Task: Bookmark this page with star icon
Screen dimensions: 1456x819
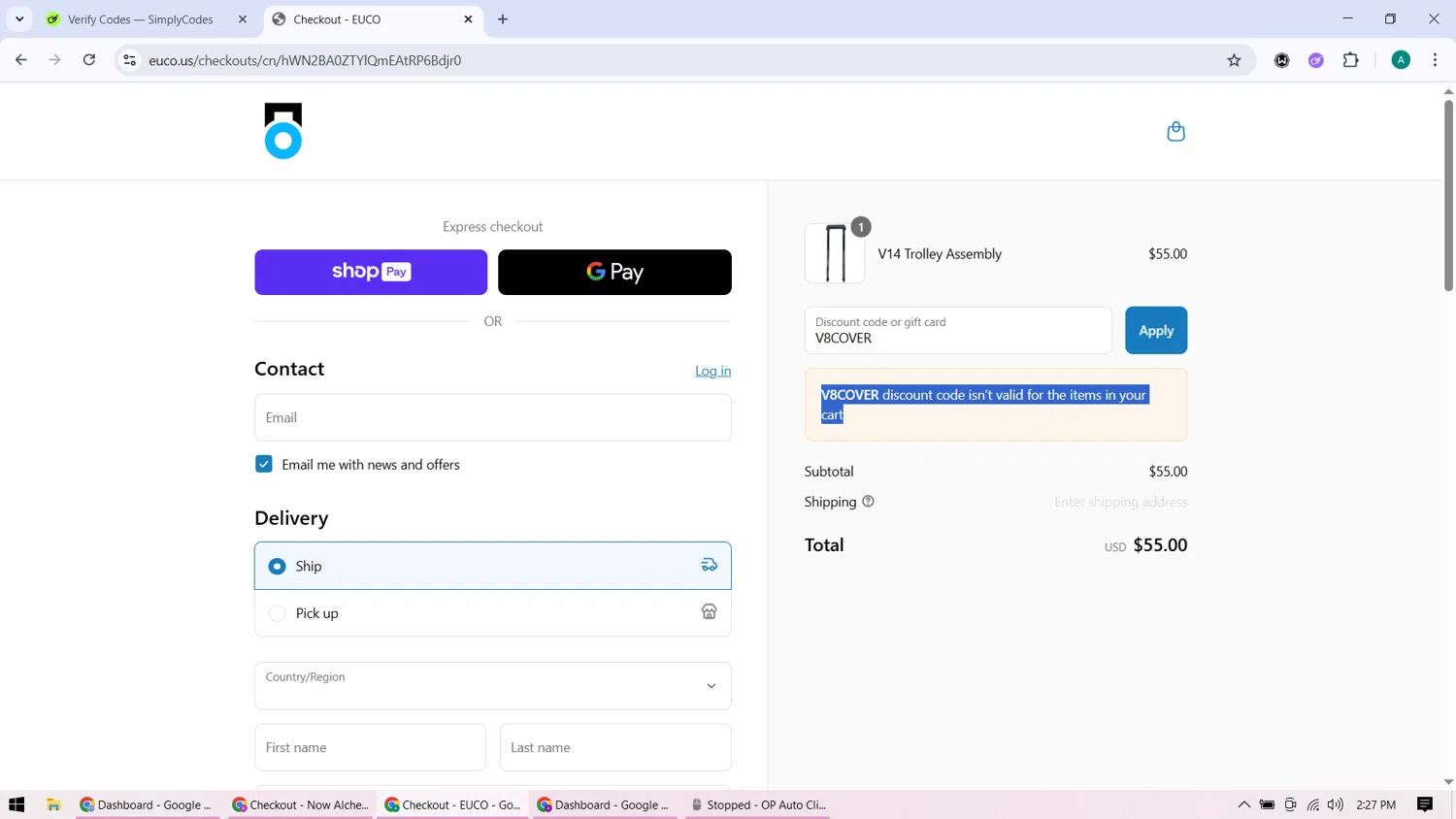Action: click(x=1234, y=60)
